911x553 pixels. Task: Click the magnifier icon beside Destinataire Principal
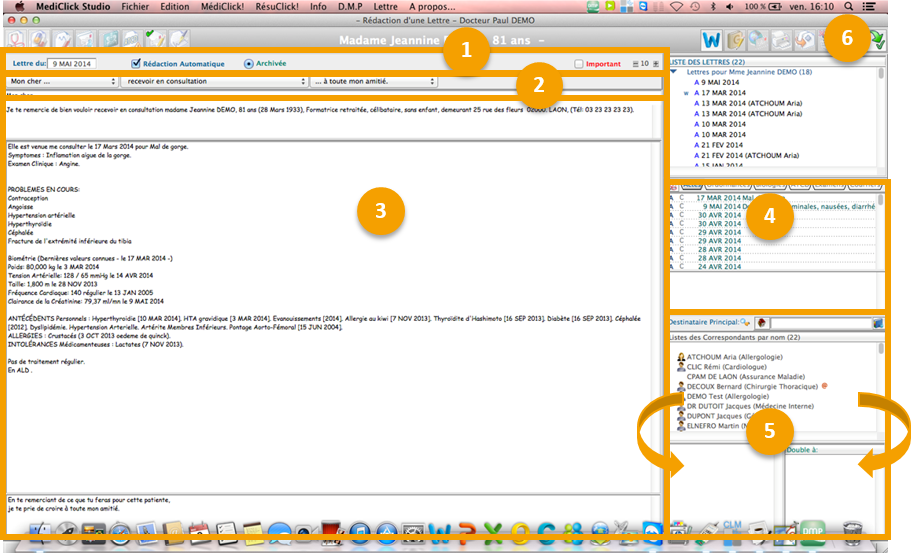pyautogui.click(x=745, y=323)
